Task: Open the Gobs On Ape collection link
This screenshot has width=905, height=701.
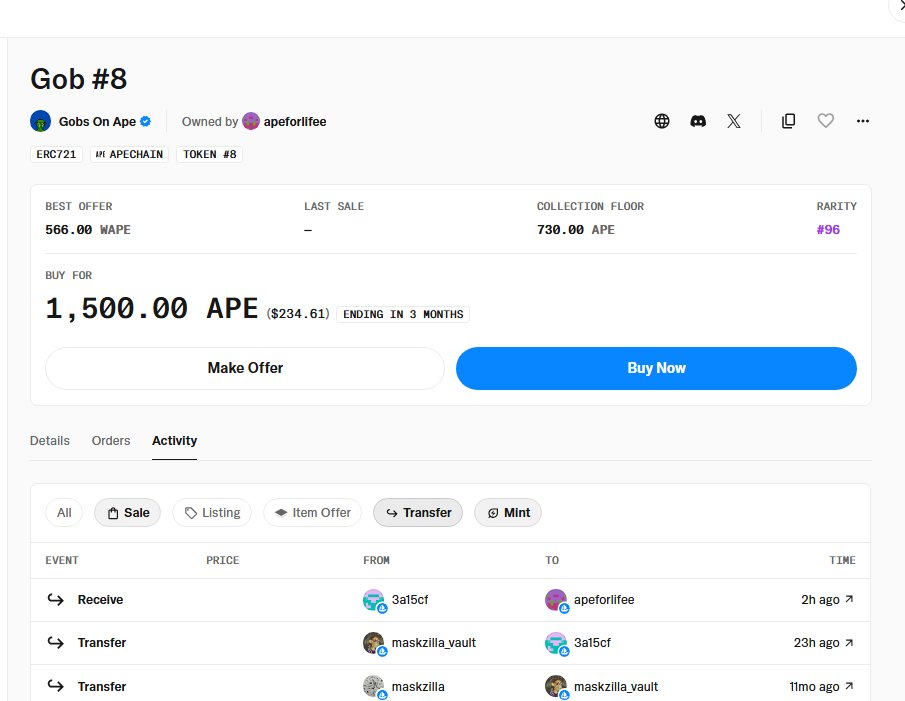Action: click(97, 122)
